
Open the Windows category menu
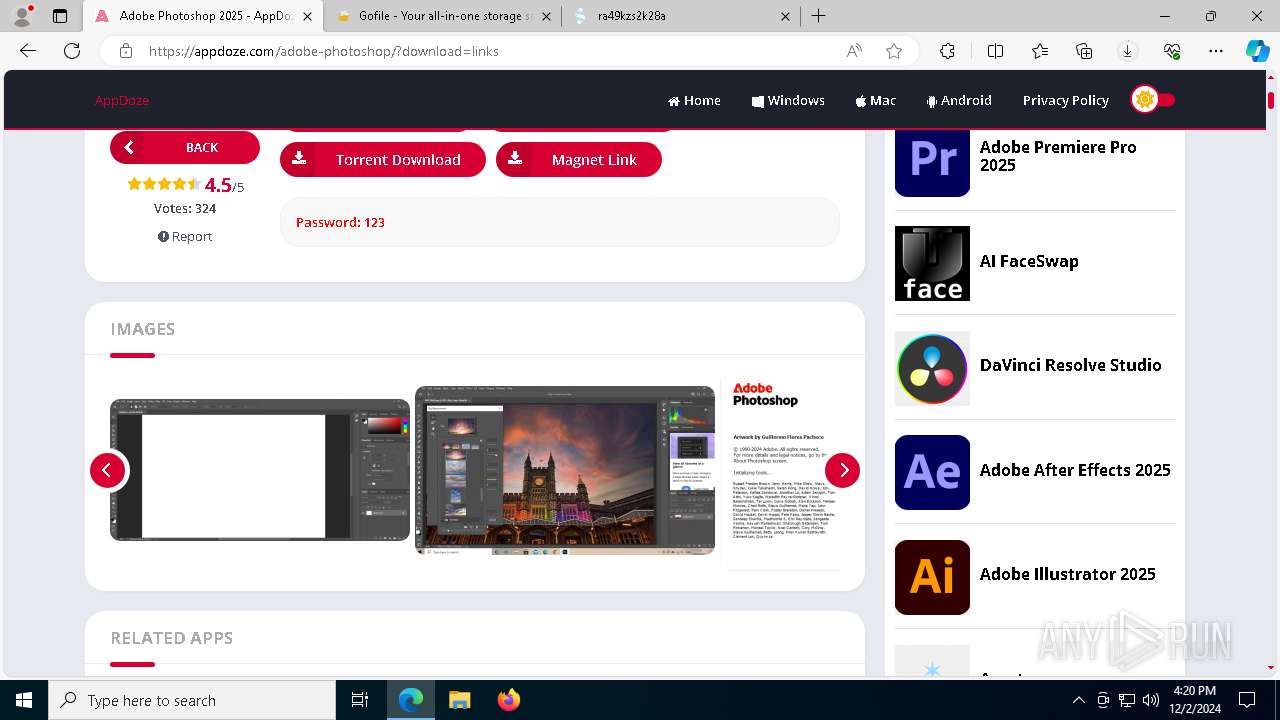click(788, 100)
